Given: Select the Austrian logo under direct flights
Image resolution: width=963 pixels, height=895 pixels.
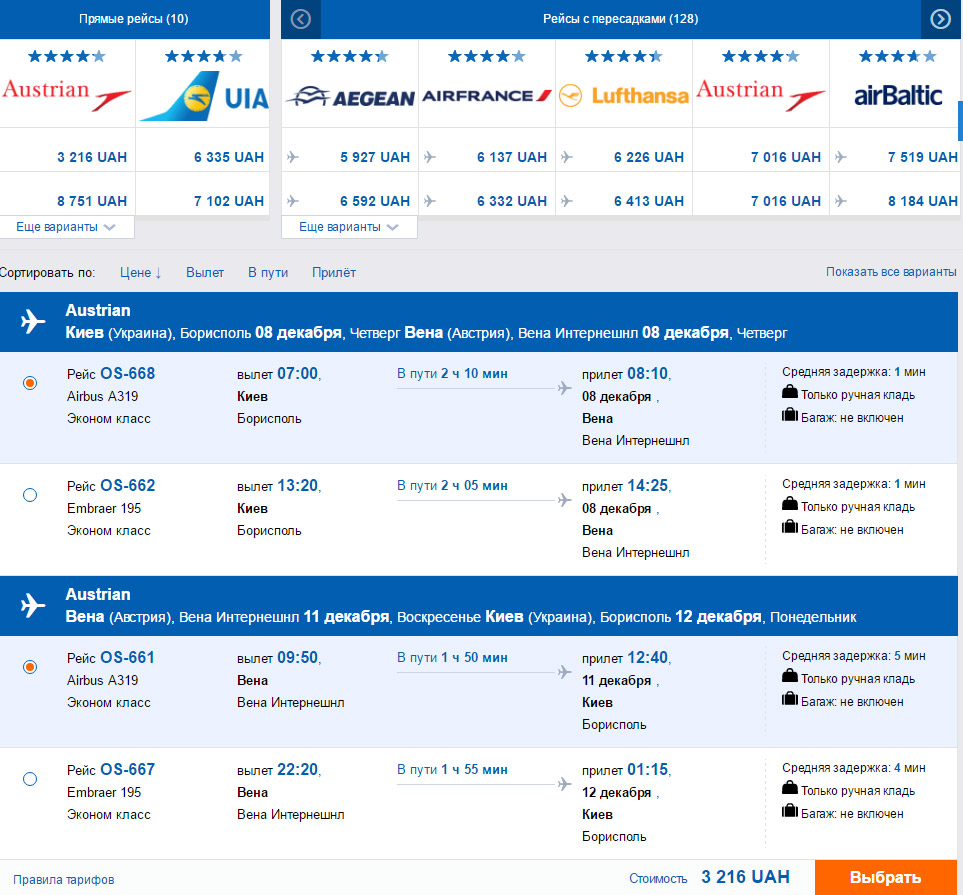Looking at the screenshot, I should (67, 95).
